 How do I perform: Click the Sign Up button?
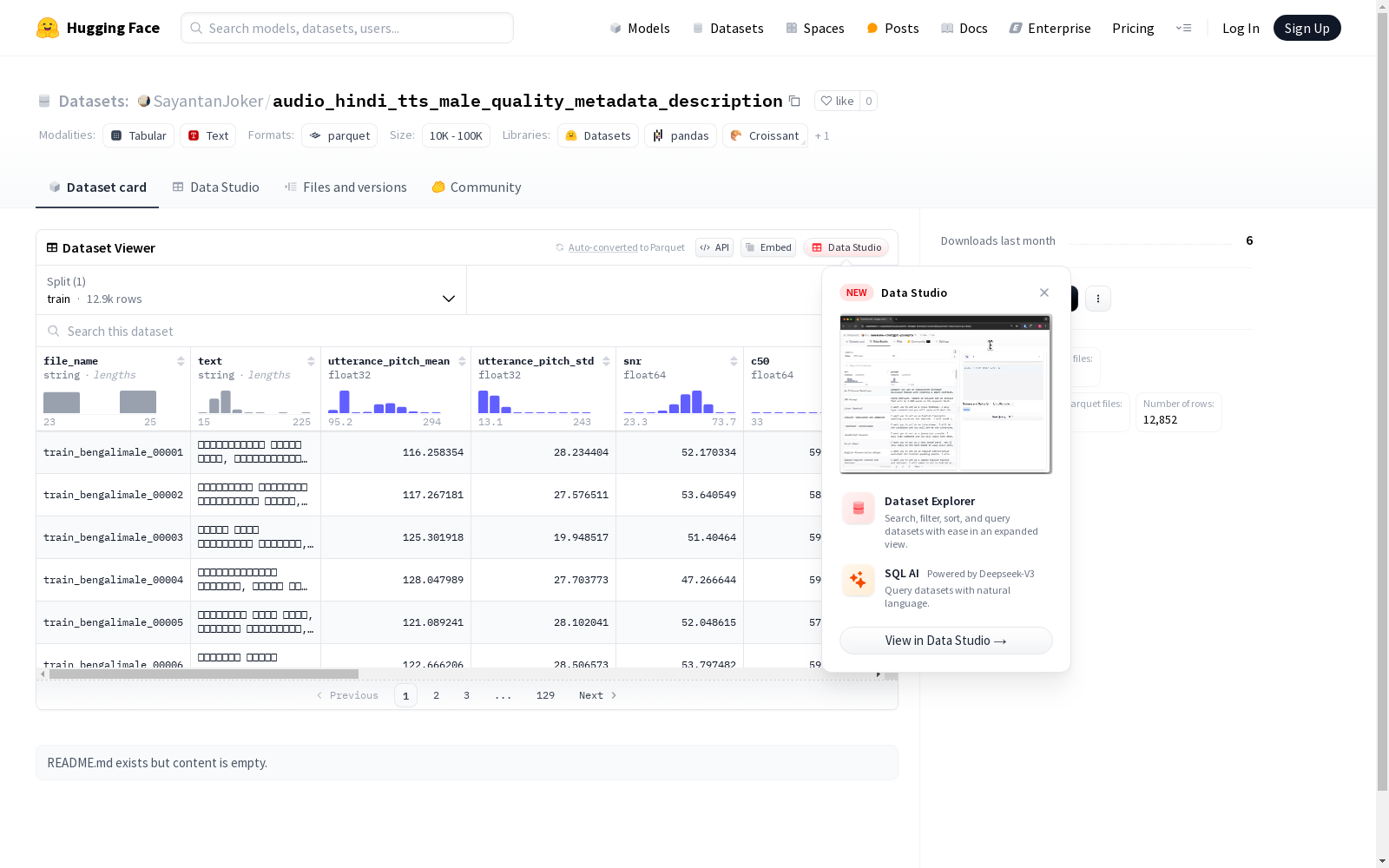pyautogui.click(x=1307, y=28)
